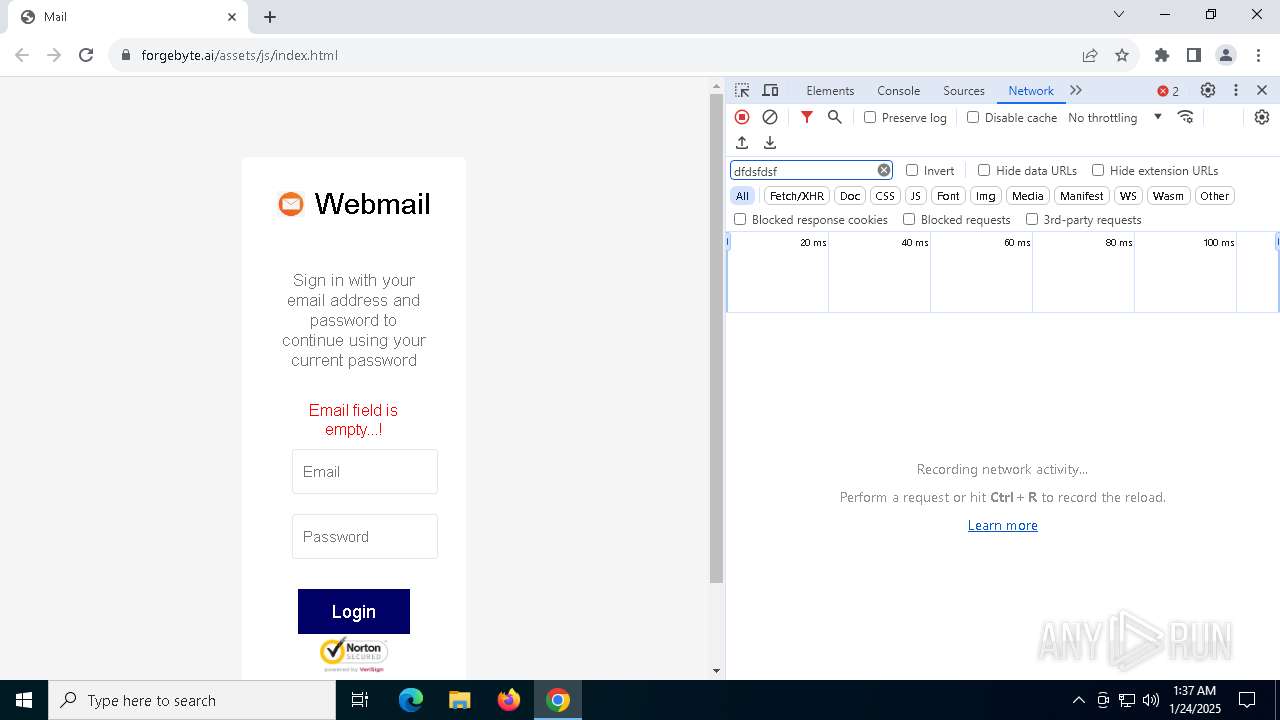This screenshot has width=1280, height=720.
Task: Bookmark this page with the star
Action: click(1122, 55)
